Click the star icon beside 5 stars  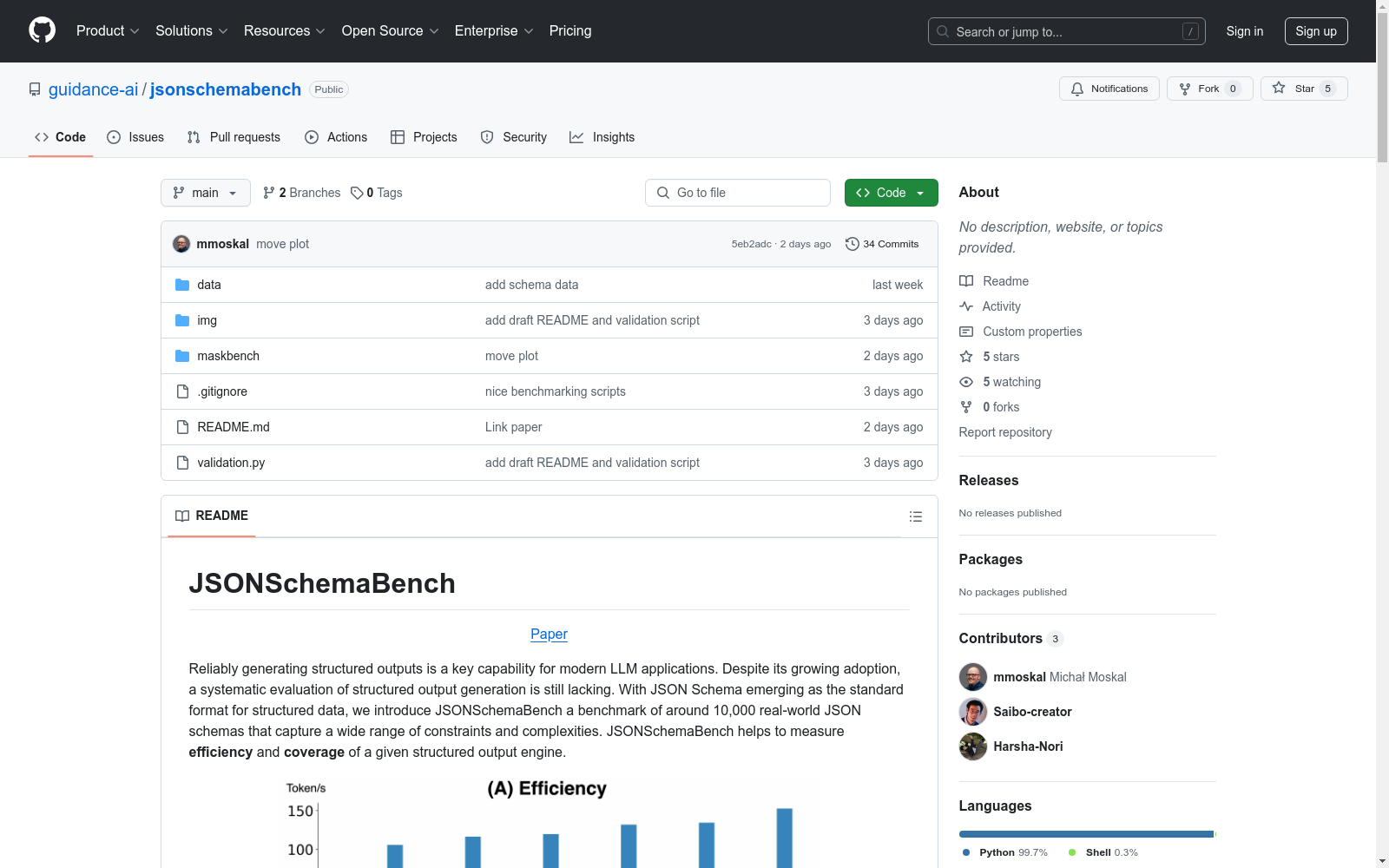click(966, 357)
